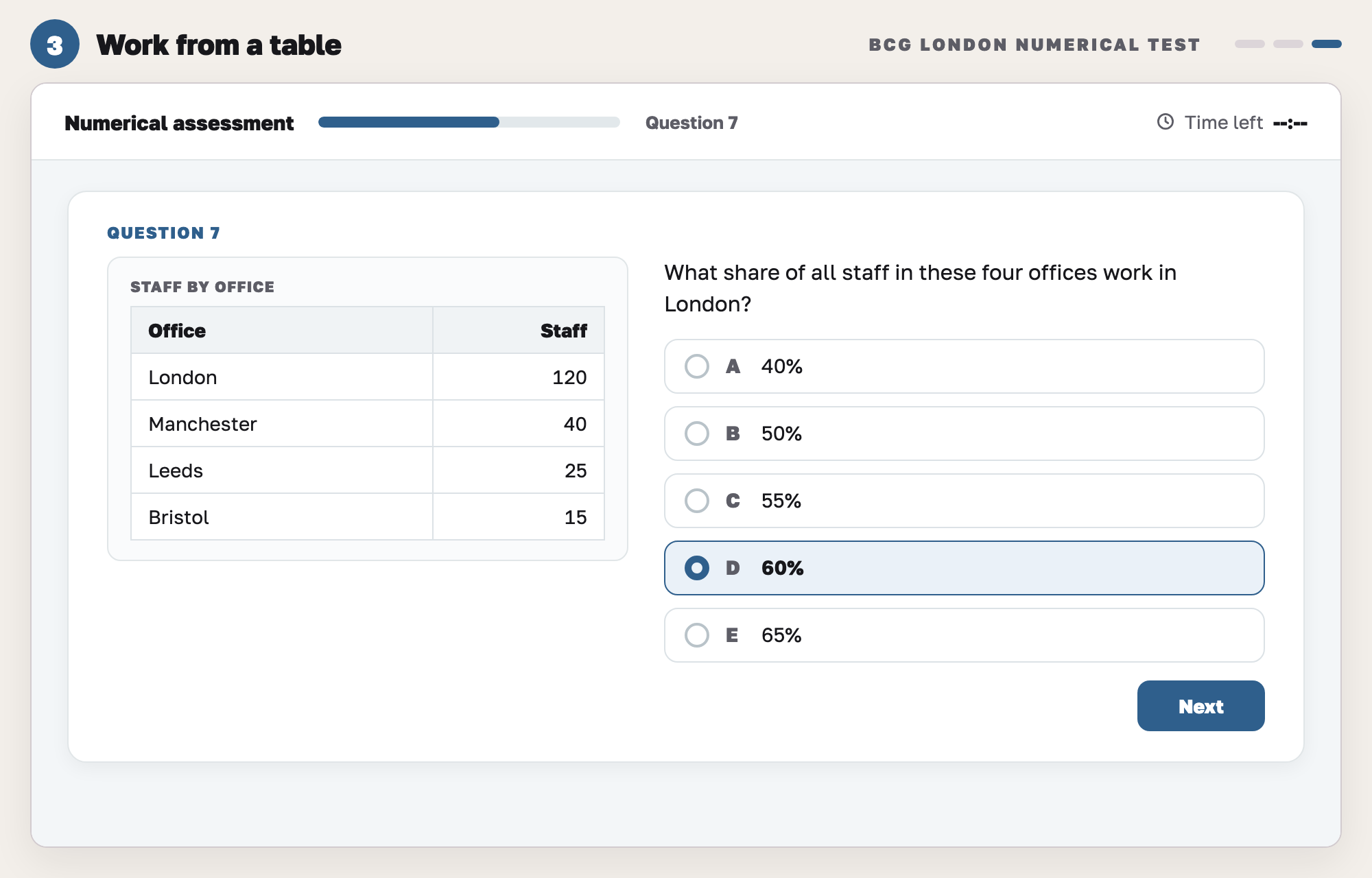Click the Time left timer value
Image resolution: width=1372 pixels, height=878 pixels.
1290,123
